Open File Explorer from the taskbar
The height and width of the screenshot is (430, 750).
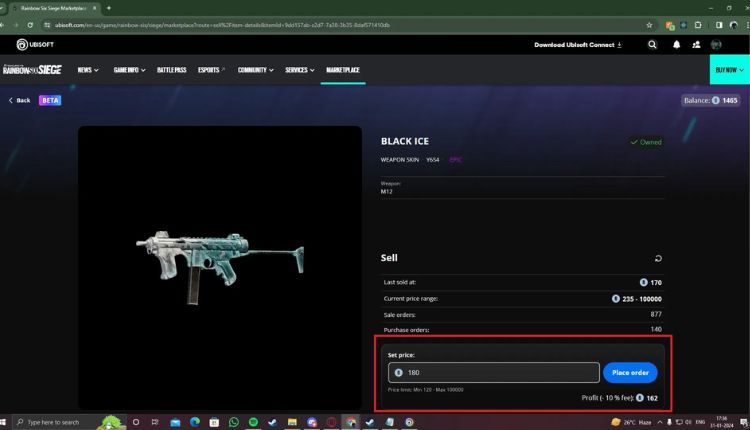tap(292, 422)
